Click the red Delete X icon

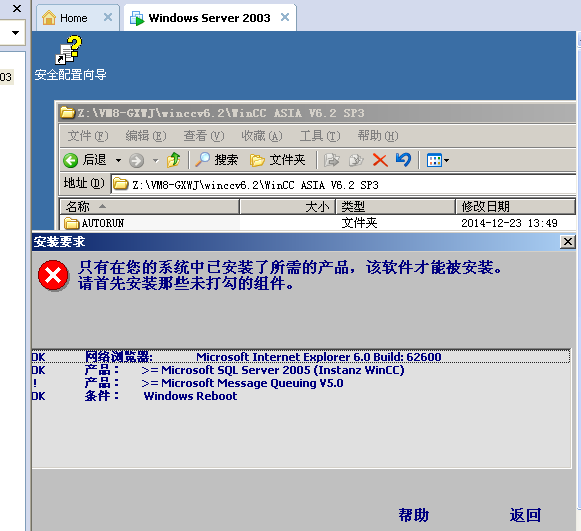pos(380,160)
